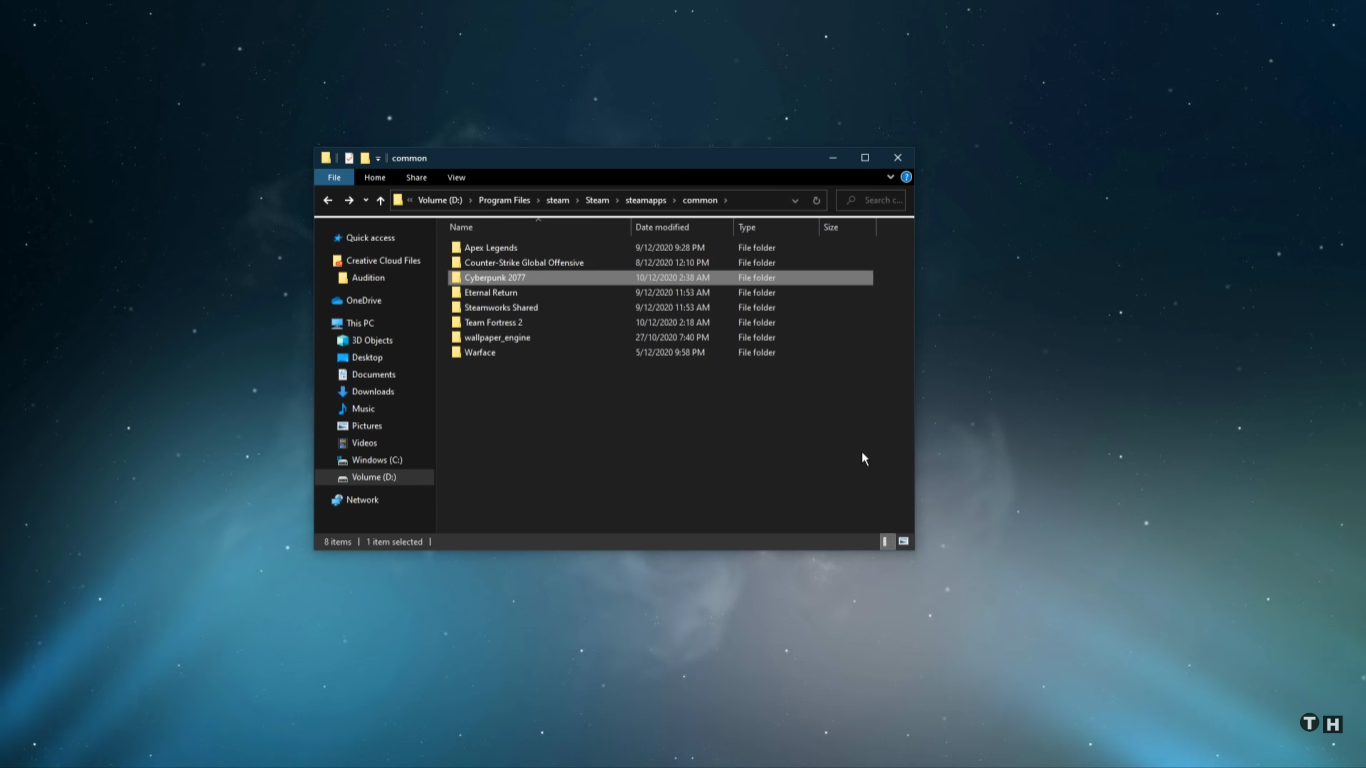Image resolution: width=1366 pixels, height=768 pixels.
Task: Click the Search common input field
Action: (871, 200)
